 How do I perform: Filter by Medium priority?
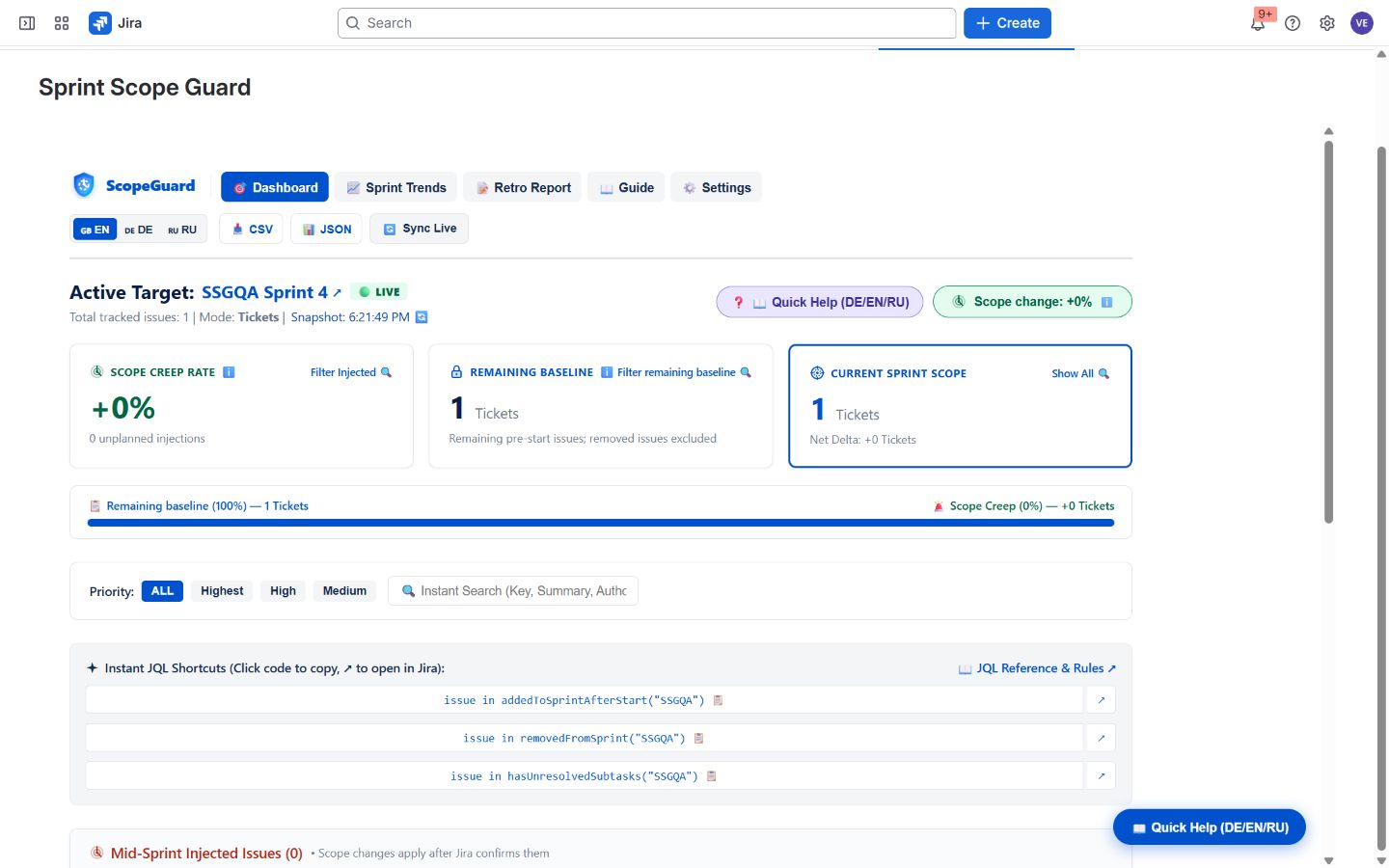click(344, 591)
